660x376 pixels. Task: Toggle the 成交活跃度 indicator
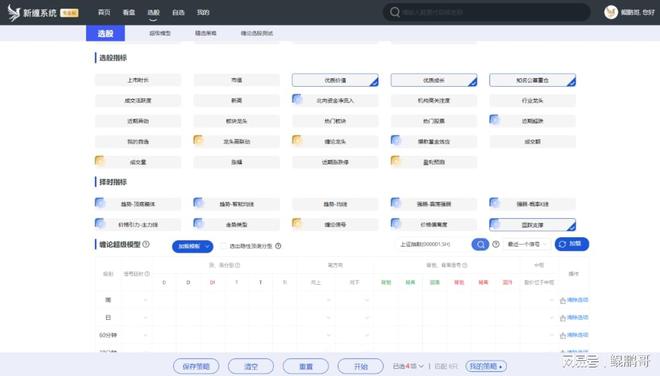tap(138, 101)
